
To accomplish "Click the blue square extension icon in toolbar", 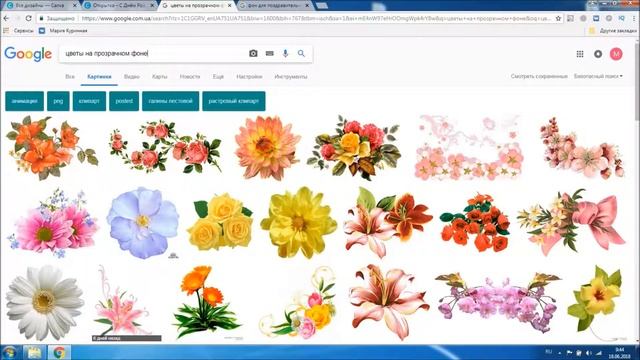I will 596,18.
